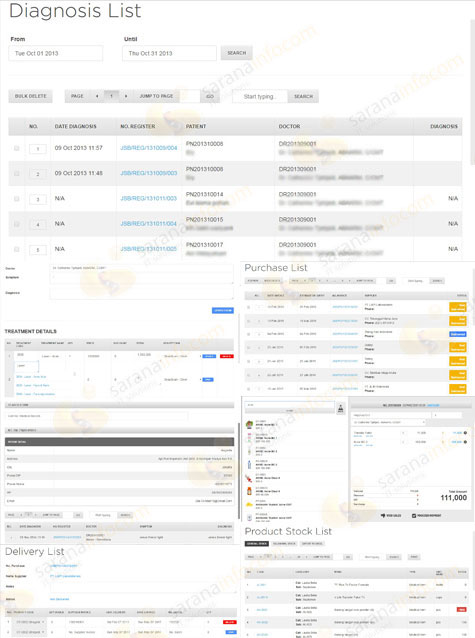The image size is (475, 638).
Task: Click the POS product search box
Action: coord(289,405)
